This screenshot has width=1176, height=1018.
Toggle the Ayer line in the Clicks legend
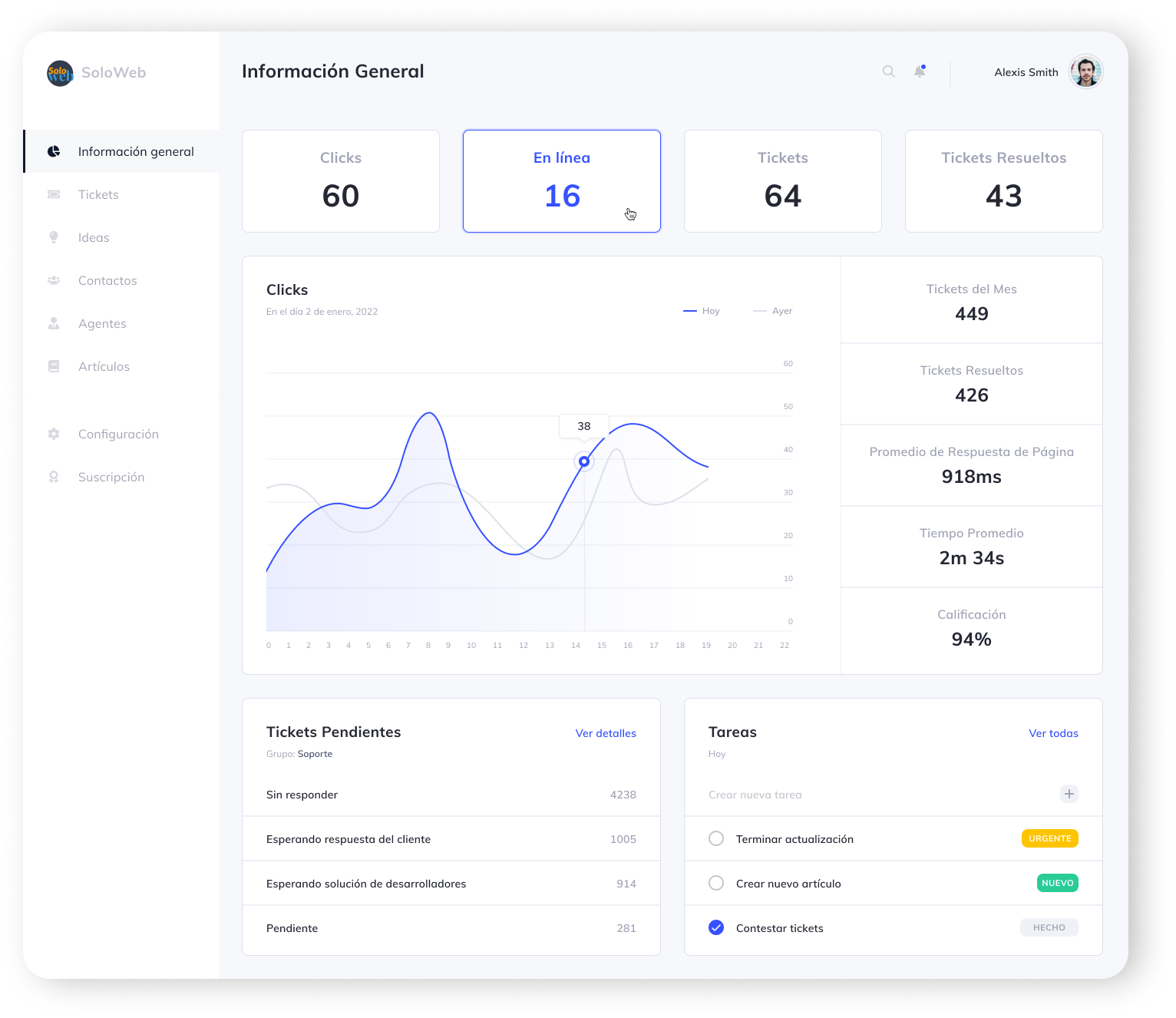tap(771, 311)
